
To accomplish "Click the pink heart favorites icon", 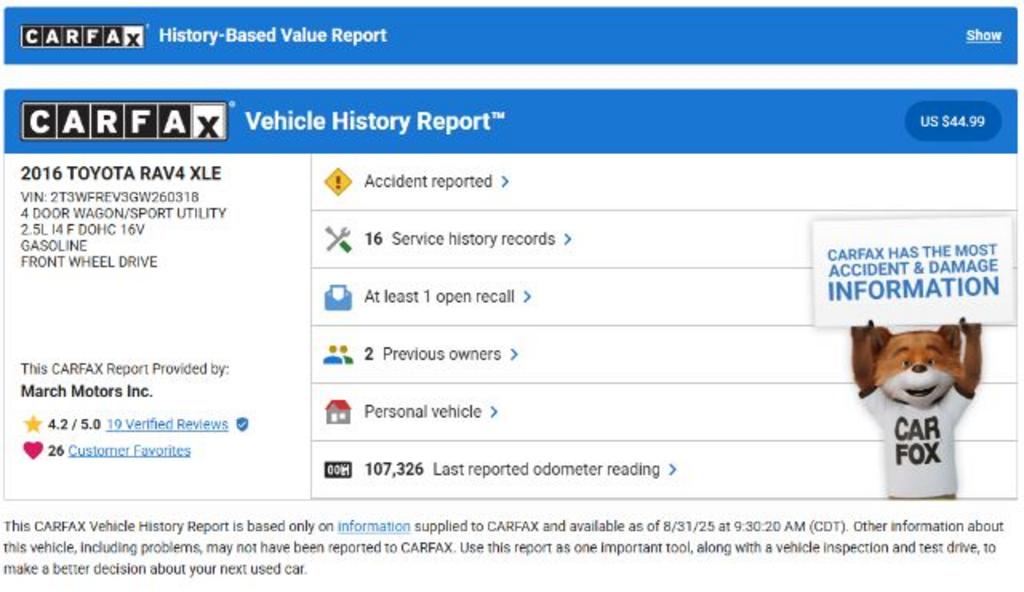I will coord(33,451).
